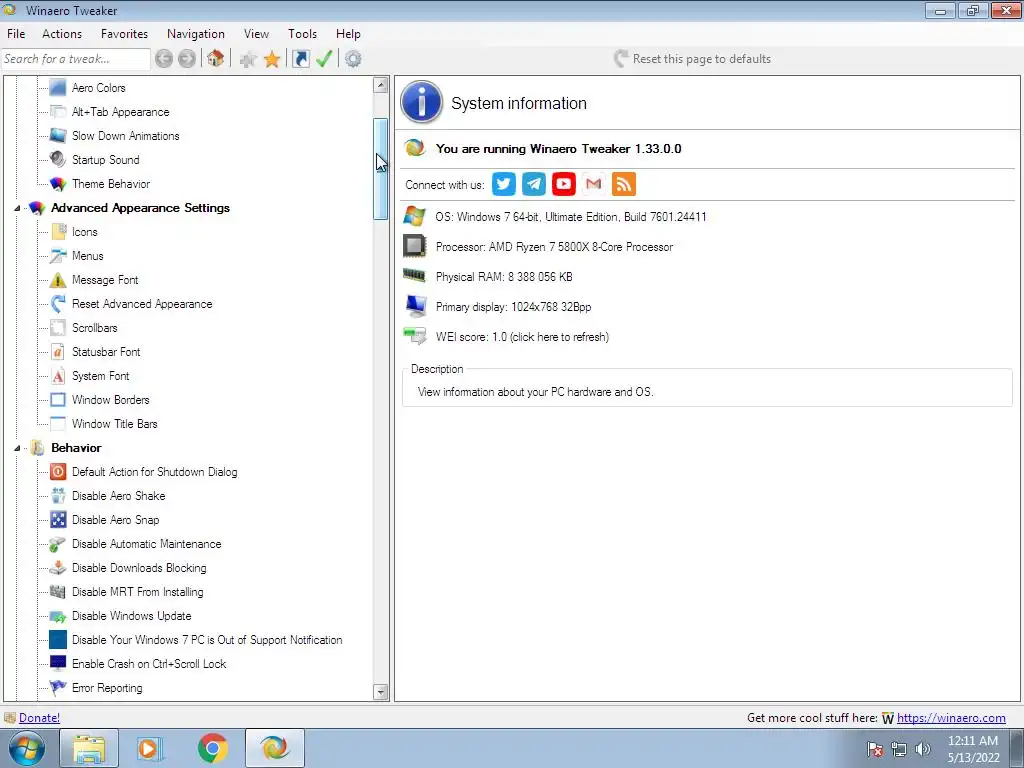Go to the Home page icon

(216, 59)
